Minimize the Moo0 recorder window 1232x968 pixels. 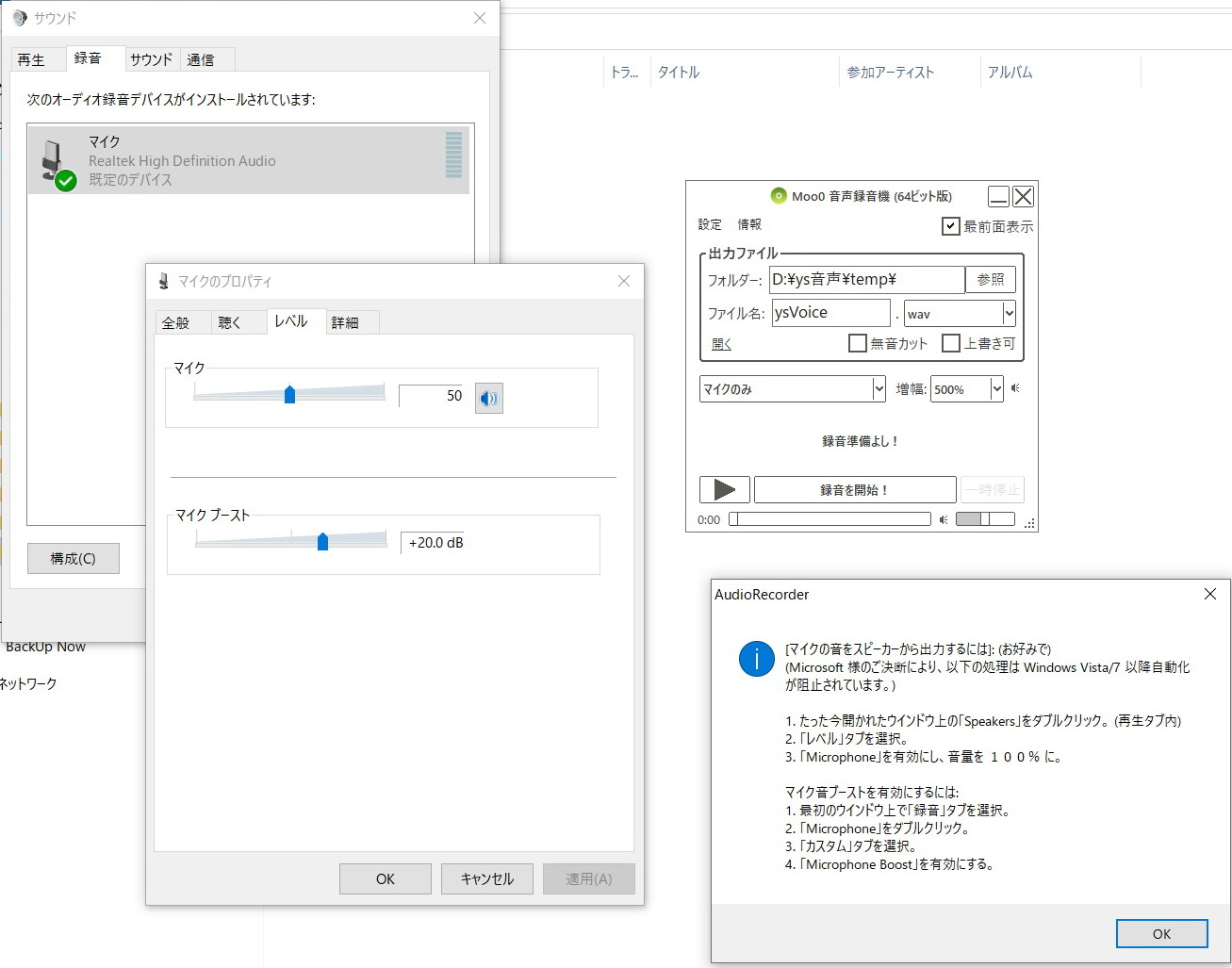tap(998, 196)
